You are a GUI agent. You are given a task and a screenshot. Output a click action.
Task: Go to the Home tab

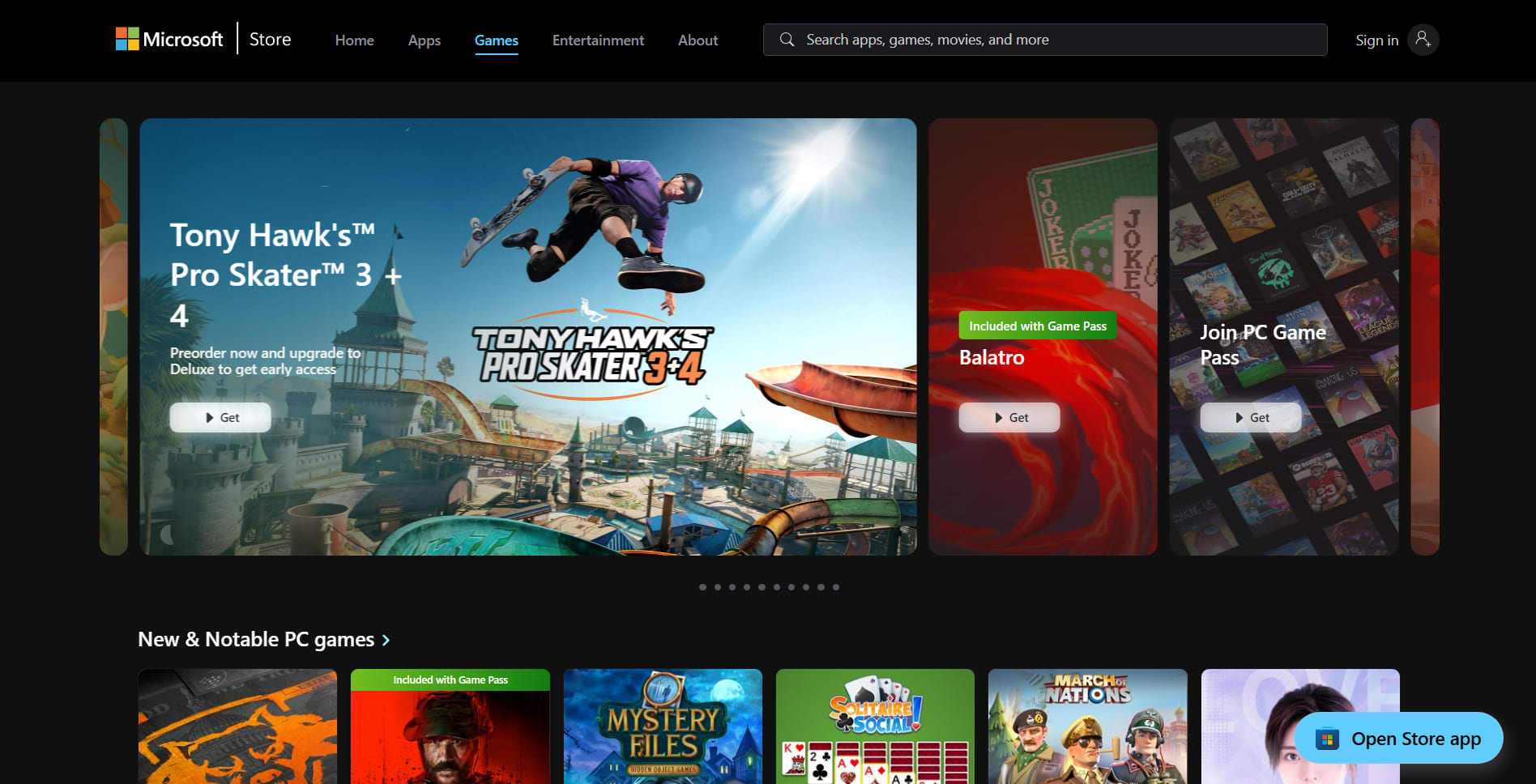coord(354,40)
